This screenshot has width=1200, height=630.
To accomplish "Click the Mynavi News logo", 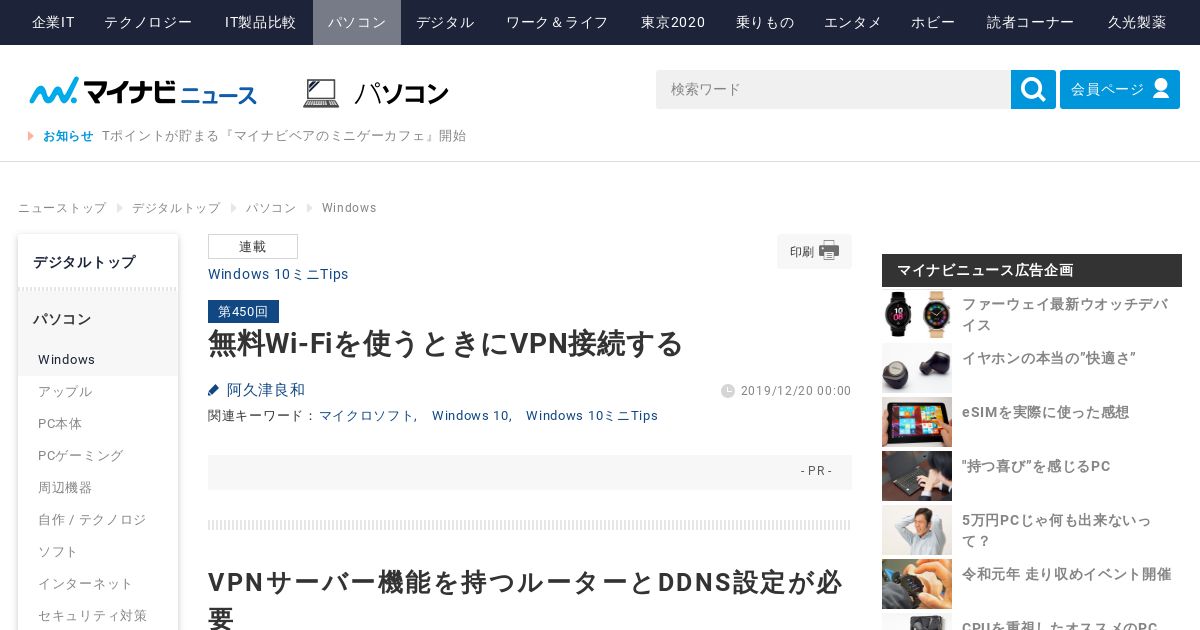I will point(143,91).
